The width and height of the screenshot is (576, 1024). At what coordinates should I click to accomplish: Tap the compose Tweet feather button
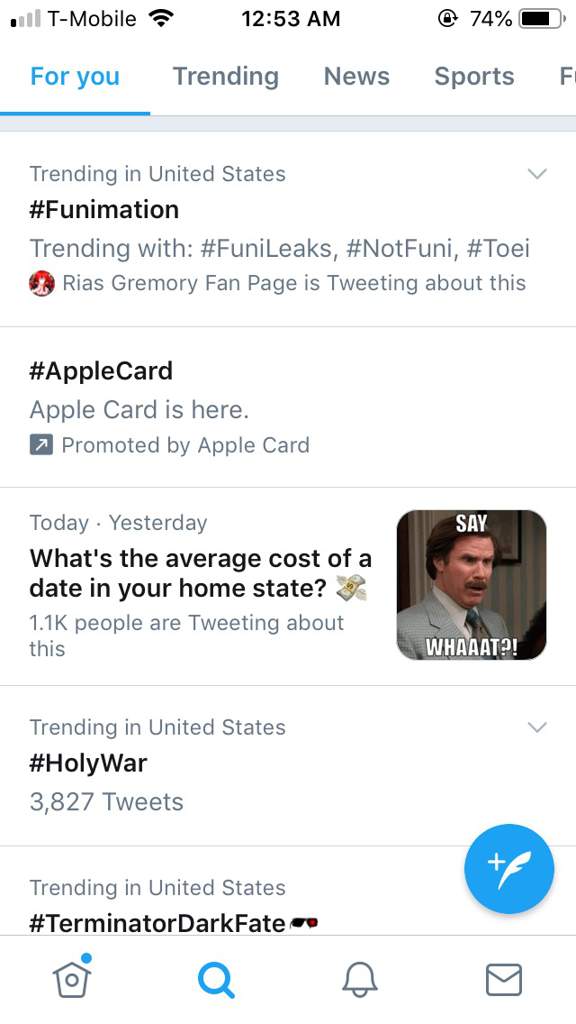pyautogui.click(x=509, y=869)
